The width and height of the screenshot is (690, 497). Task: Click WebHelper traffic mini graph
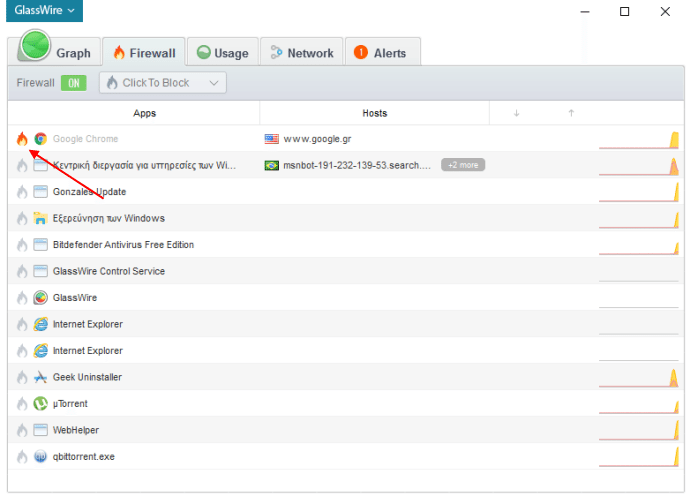click(x=639, y=431)
